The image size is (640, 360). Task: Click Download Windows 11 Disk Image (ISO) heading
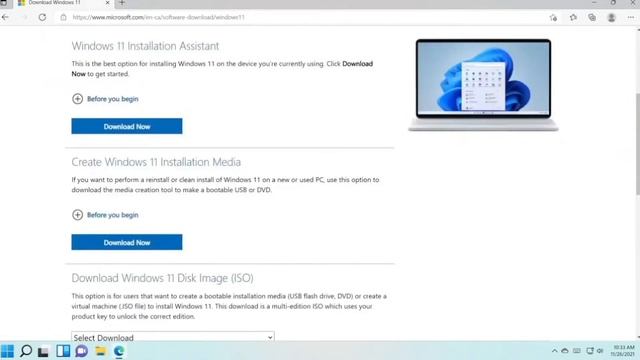(162, 278)
